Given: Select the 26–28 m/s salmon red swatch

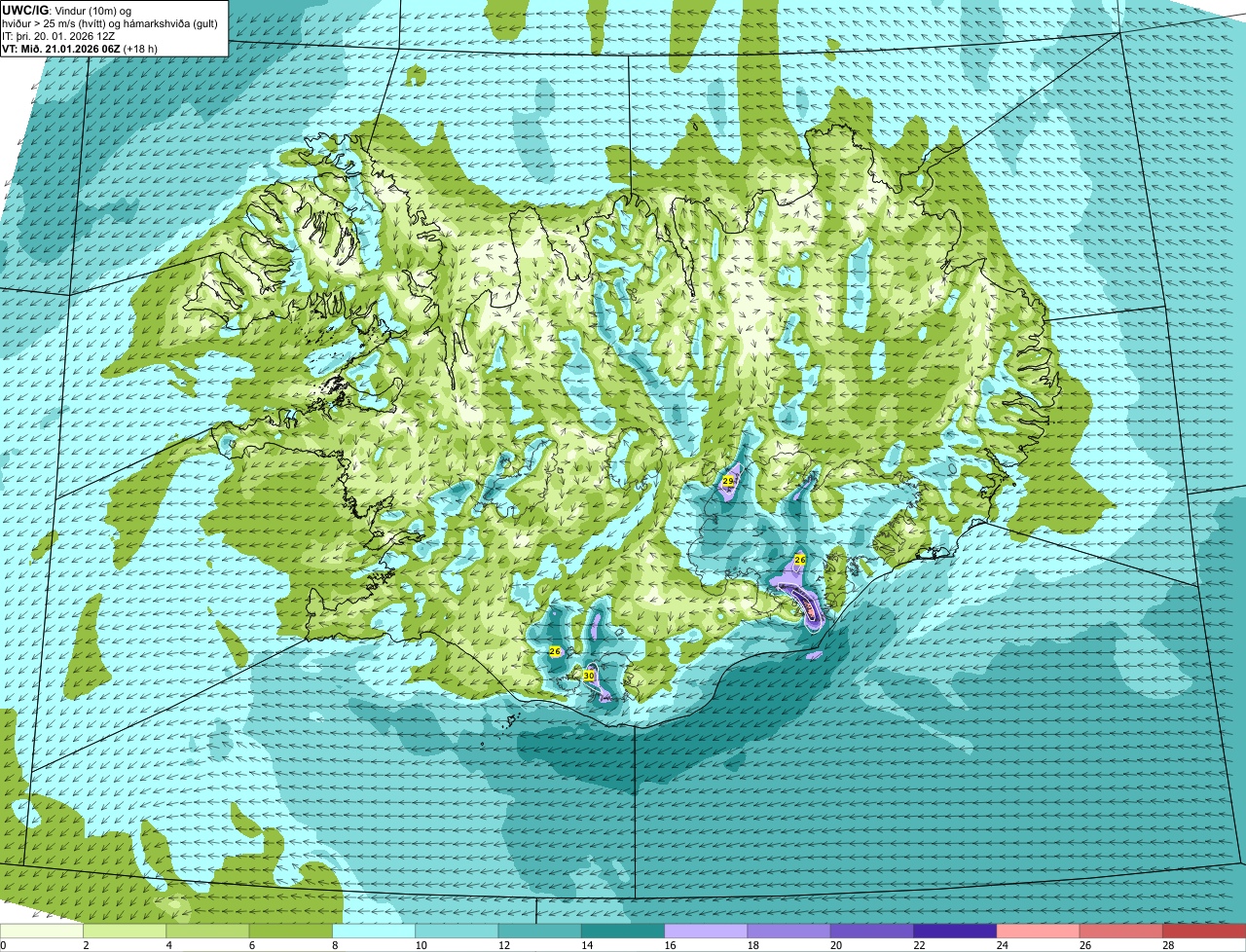Looking at the screenshot, I should tap(1121, 932).
